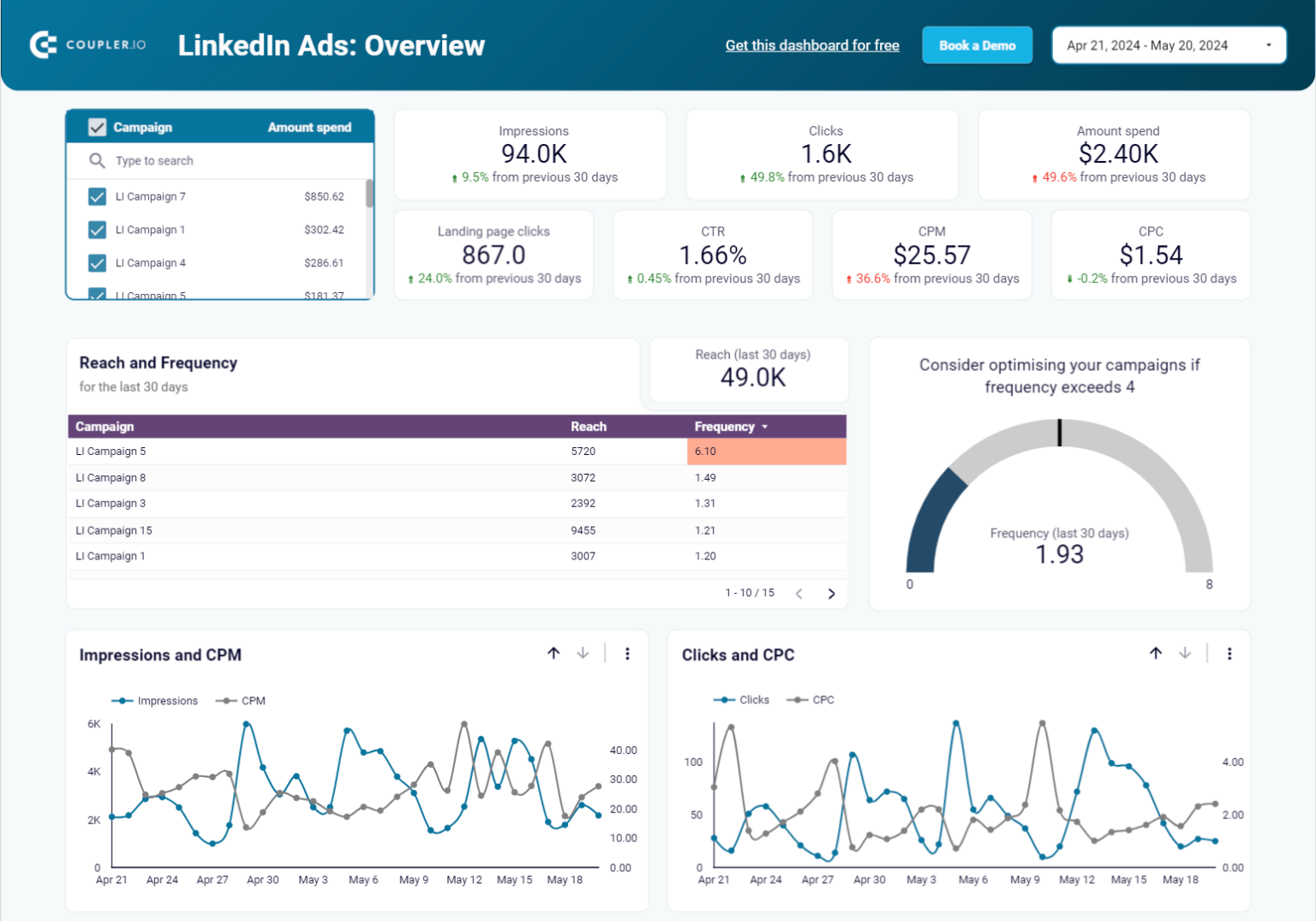Screen dimensions: 1316x921
Task: Open the three-dot menu on Impressions and CPM chart
Action: click(628, 653)
